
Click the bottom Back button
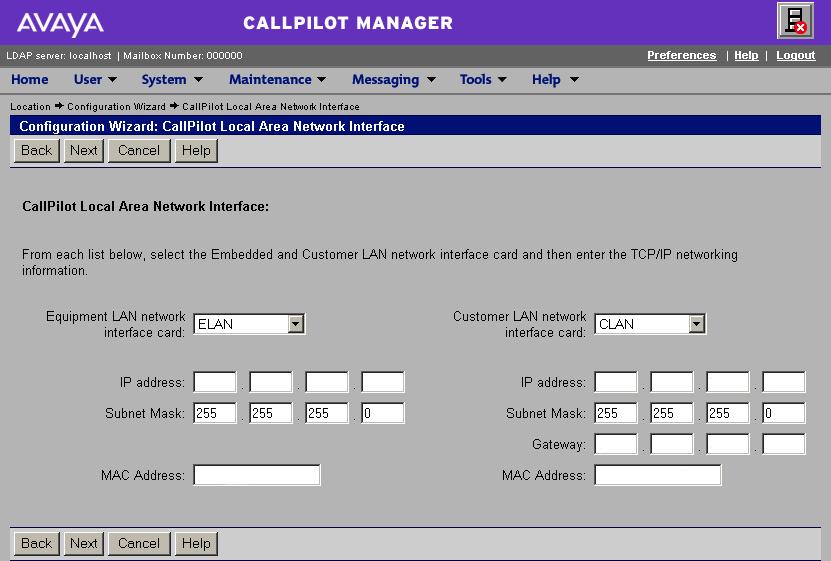[37, 544]
